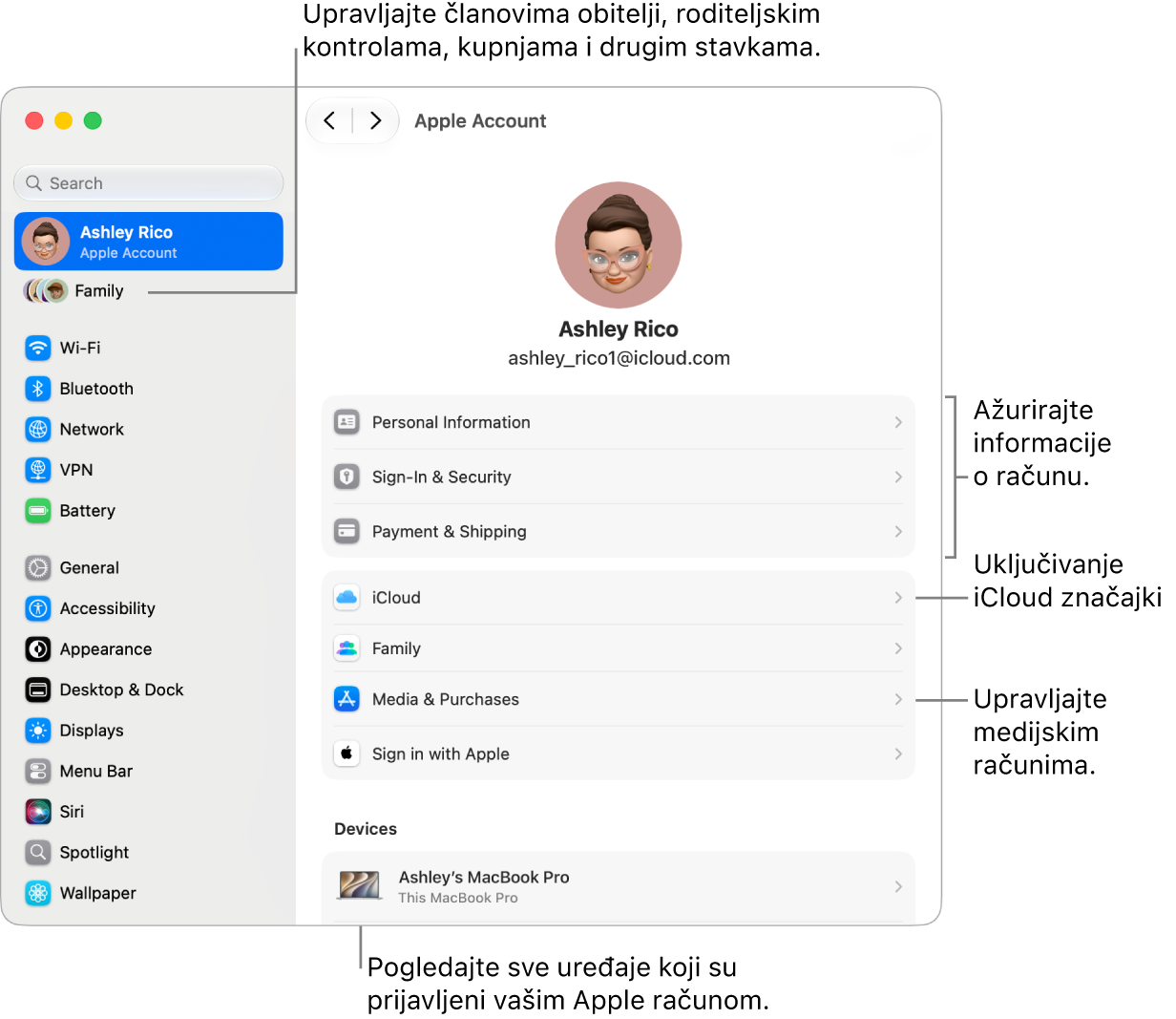Viewport: 1176px width, 1019px height.
Task: Go forward with the right chevron button
Action: [x=375, y=120]
